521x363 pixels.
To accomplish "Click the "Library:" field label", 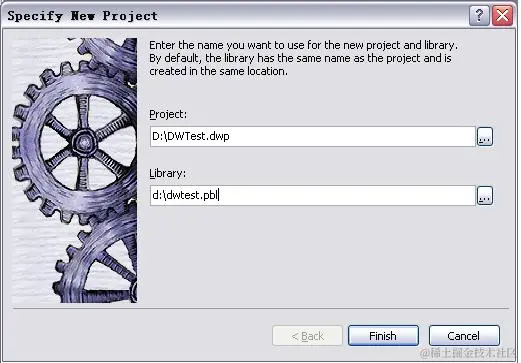I will 167,173.
